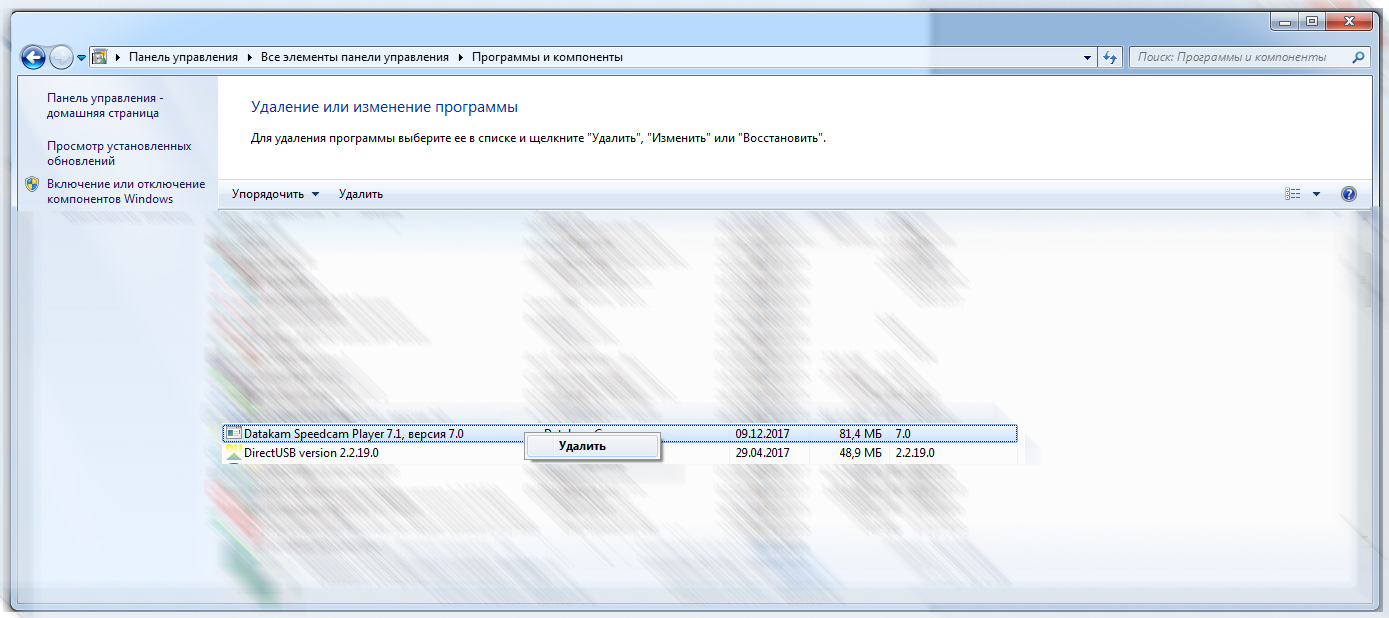Click the magnifier search icon
The height and width of the screenshot is (618, 1389).
click(1358, 57)
